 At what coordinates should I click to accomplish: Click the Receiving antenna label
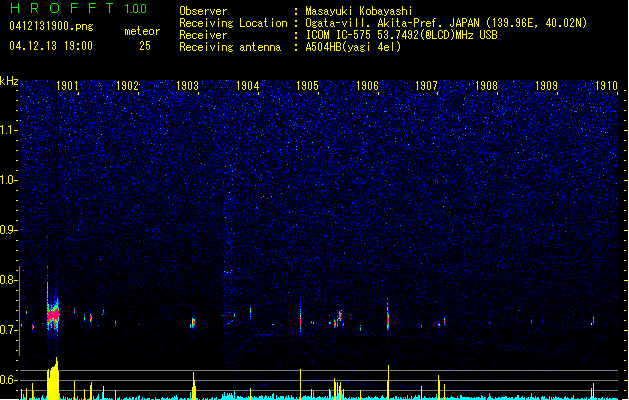(x=230, y=47)
